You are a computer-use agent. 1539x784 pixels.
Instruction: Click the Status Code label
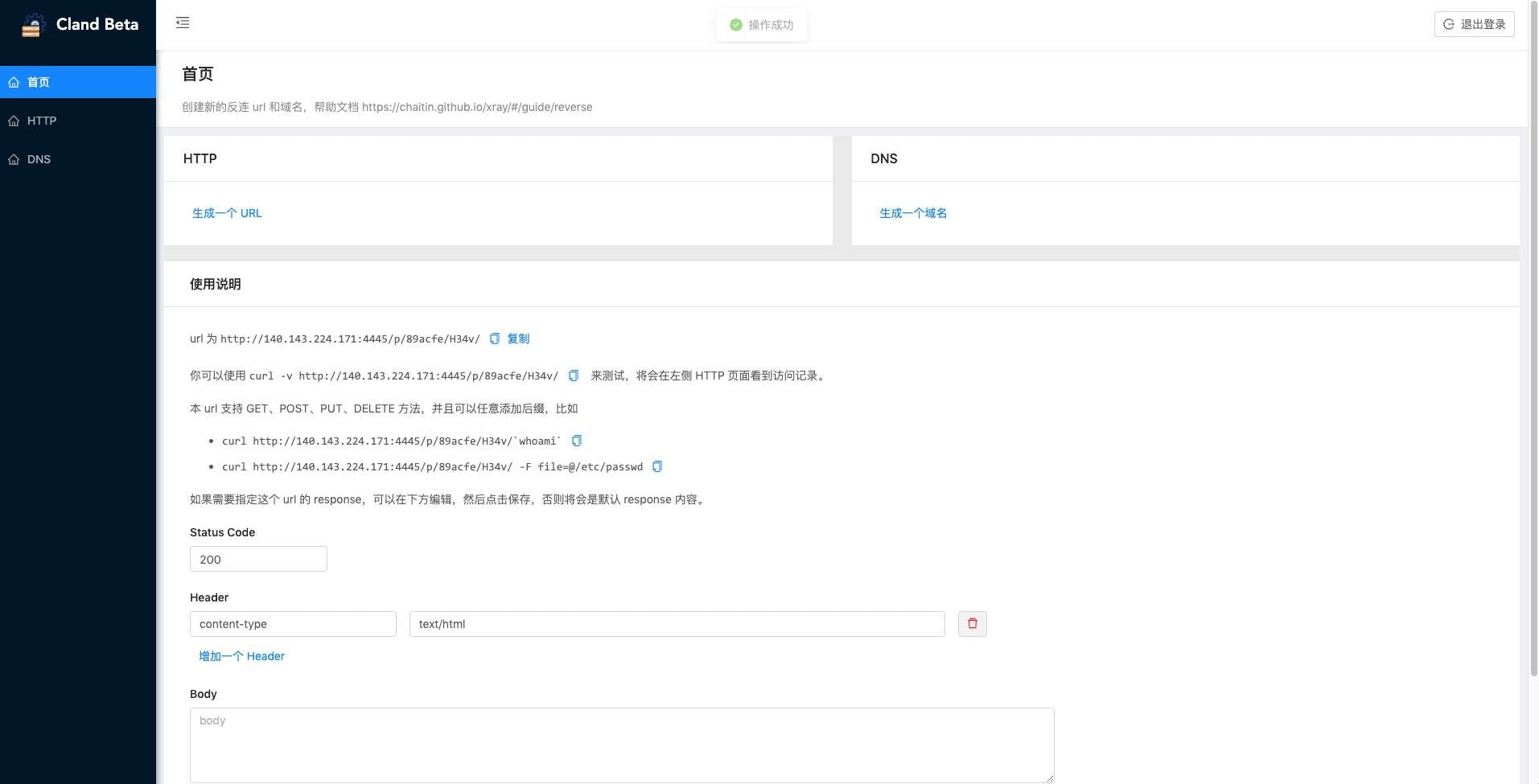(222, 532)
